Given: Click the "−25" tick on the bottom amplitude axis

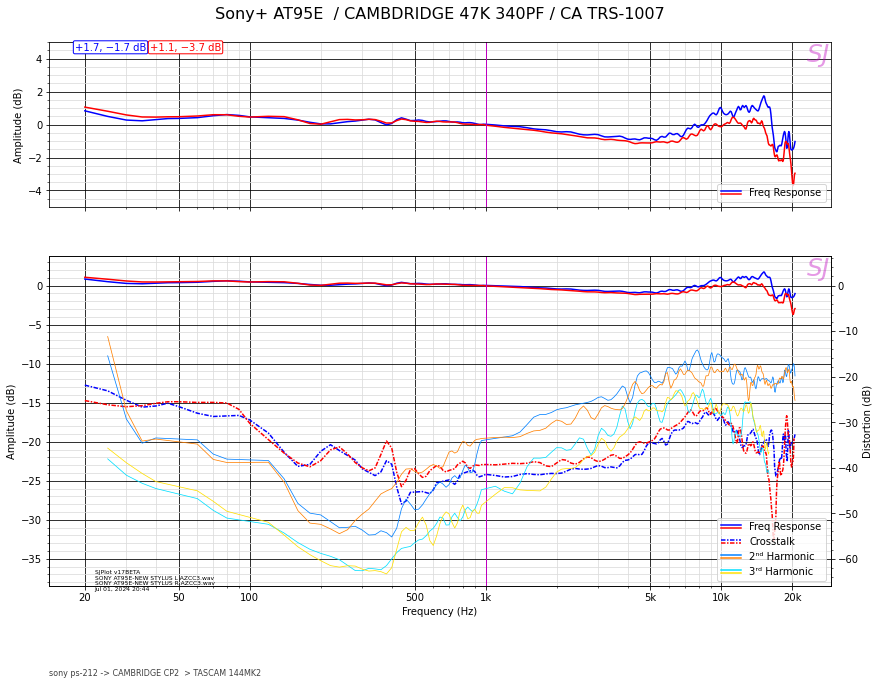Looking at the screenshot, I should coord(32,482).
